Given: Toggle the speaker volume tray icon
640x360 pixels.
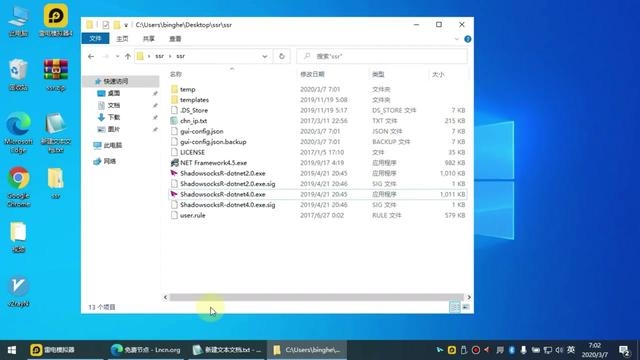Looking at the screenshot, I should (559, 350).
